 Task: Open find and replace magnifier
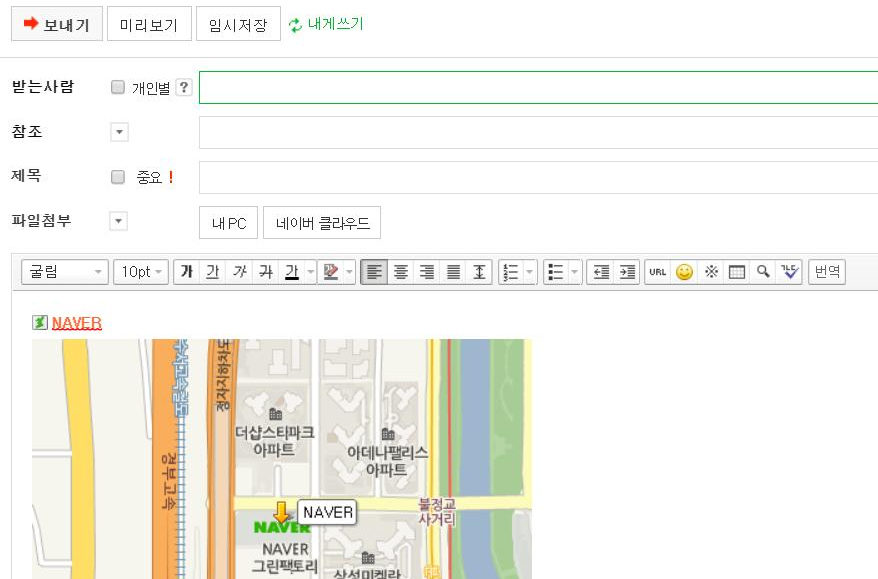[x=763, y=272]
